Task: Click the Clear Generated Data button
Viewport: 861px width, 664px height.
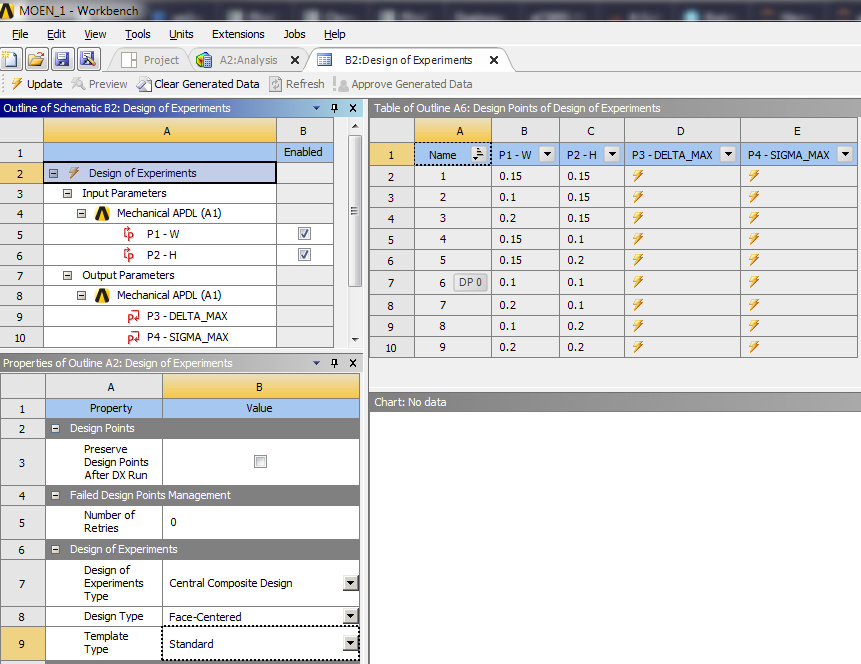Action: (x=198, y=84)
